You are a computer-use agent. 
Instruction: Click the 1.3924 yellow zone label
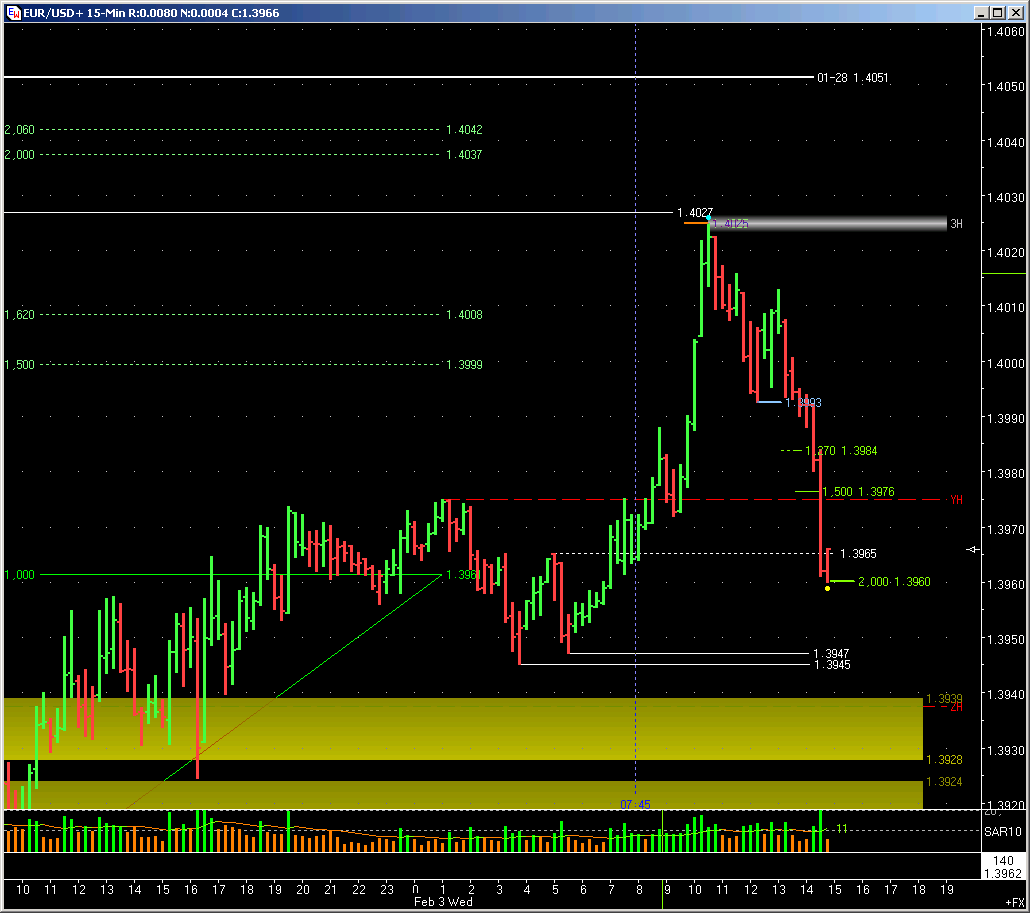944,782
